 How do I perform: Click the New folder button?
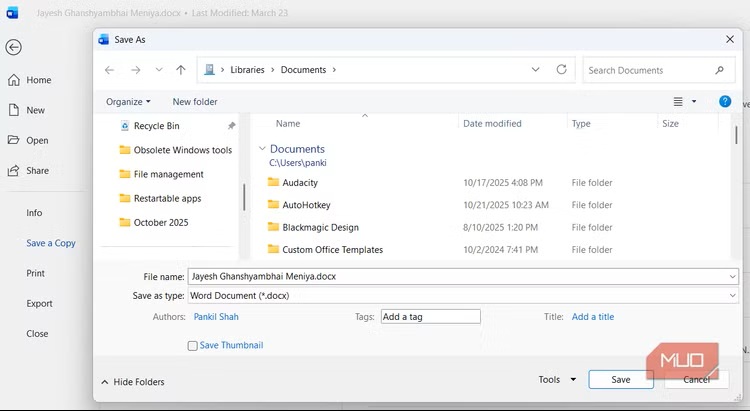click(195, 102)
